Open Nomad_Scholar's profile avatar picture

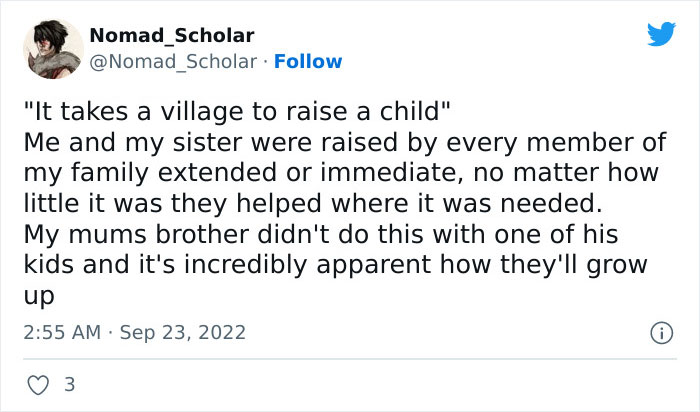point(50,46)
